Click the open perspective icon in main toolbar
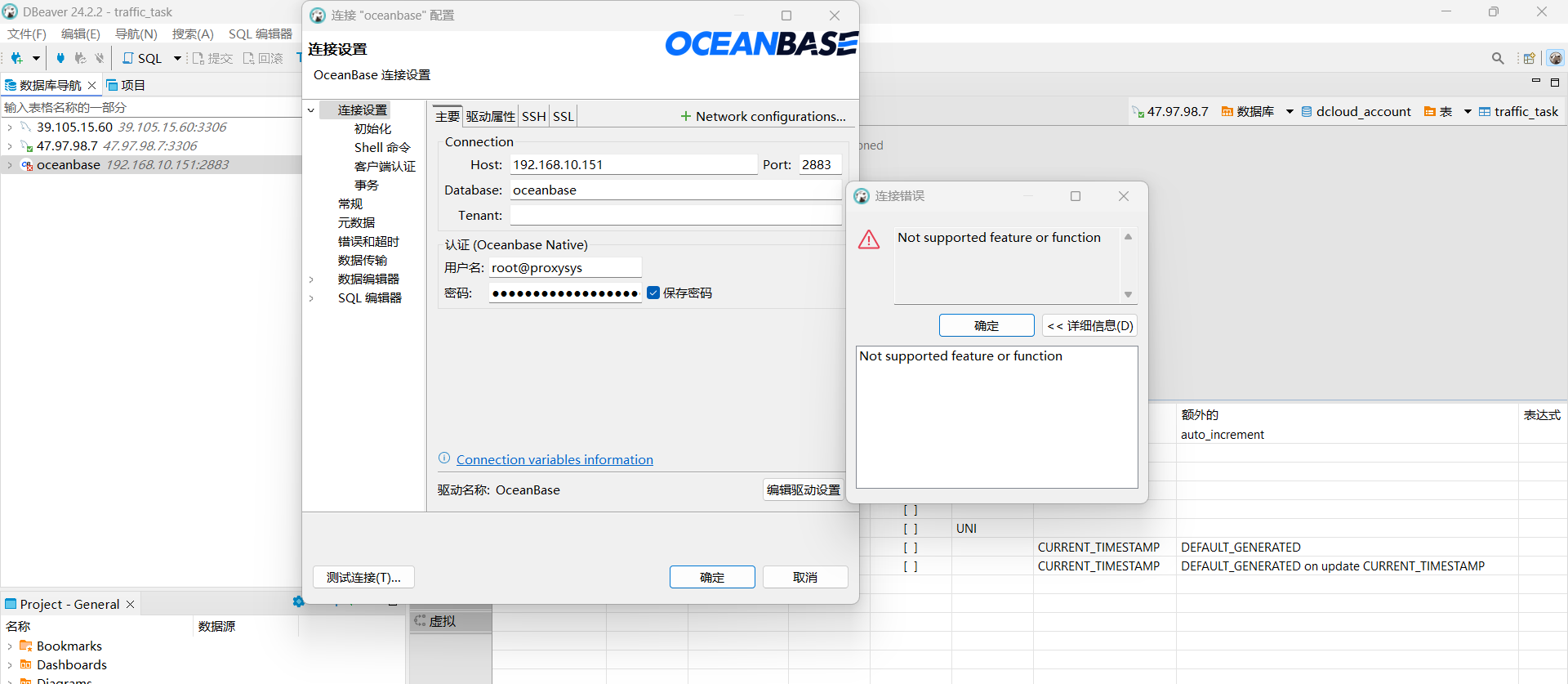The image size is (1568, 684). (1529, 58)
